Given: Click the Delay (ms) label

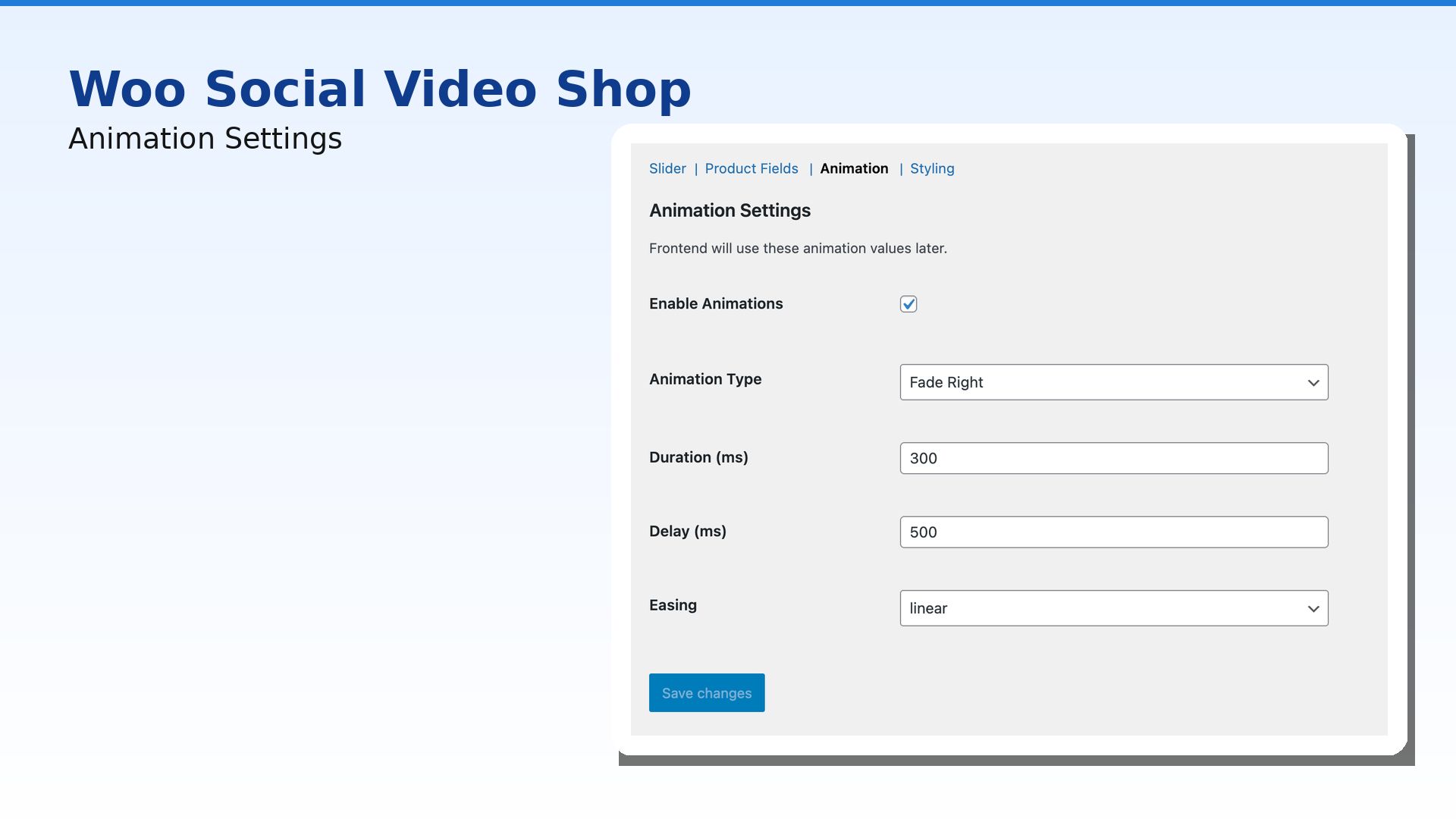Looking at the screenshot, I should tap(688, 532).
